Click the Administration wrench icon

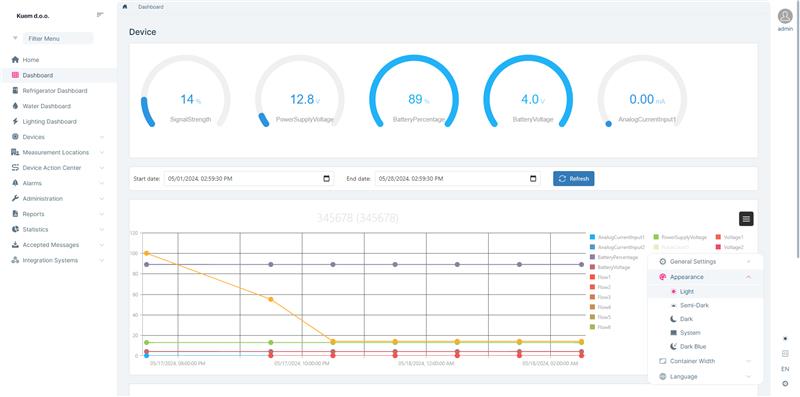click(x=15, y=198)
